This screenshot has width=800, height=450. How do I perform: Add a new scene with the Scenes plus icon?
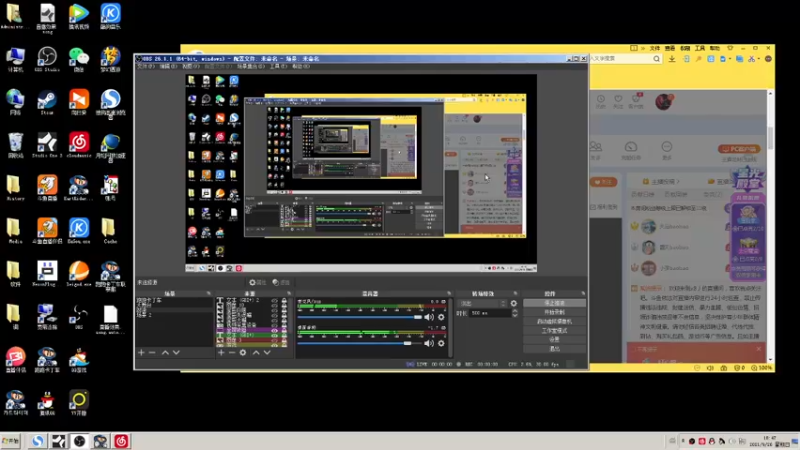click(141, 353)
